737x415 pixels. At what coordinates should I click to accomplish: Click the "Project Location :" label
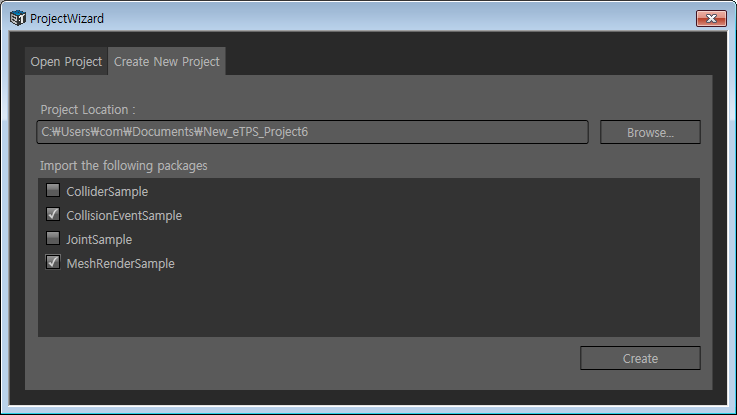point(88,109)
